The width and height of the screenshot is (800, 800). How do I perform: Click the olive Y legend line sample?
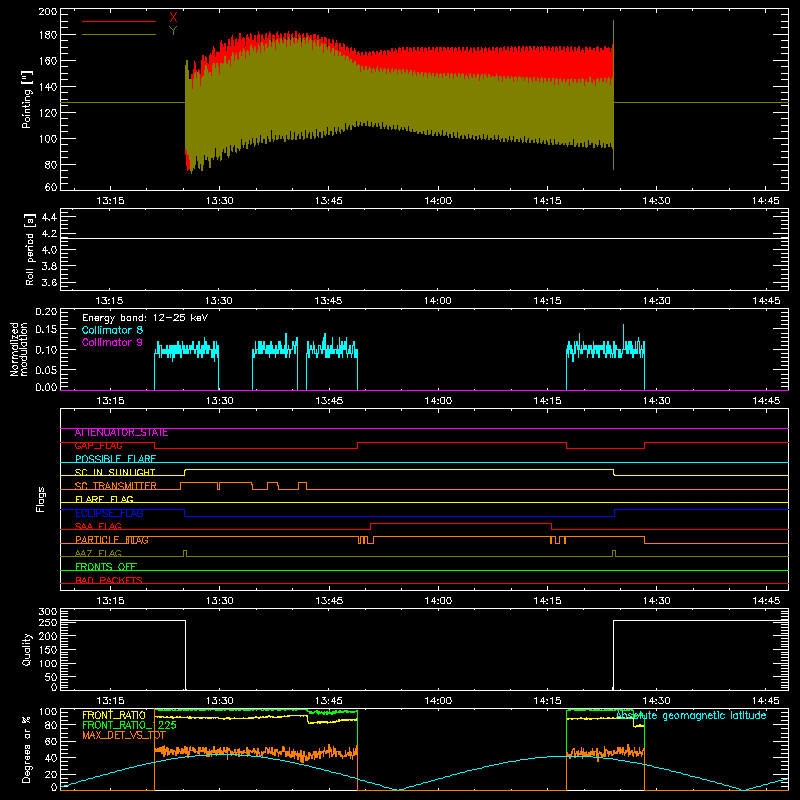[119, 35]
